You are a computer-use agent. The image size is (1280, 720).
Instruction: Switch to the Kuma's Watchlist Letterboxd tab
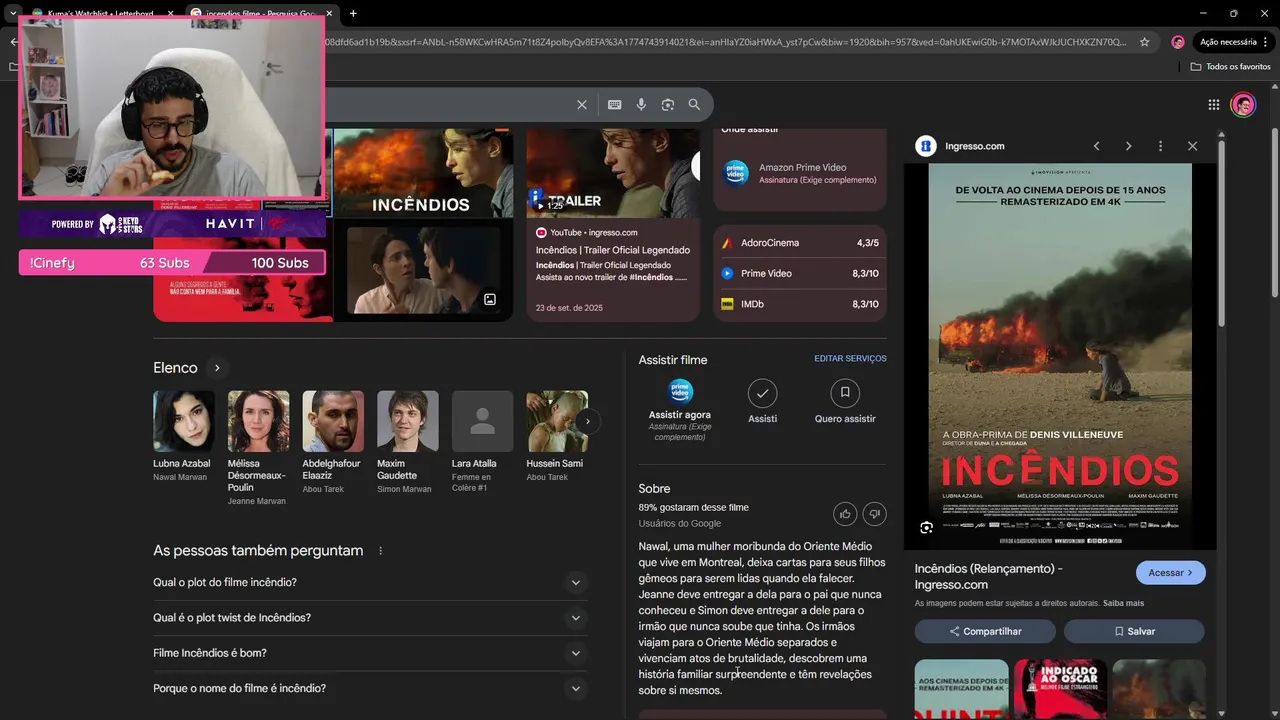click(x=105, y=14)
